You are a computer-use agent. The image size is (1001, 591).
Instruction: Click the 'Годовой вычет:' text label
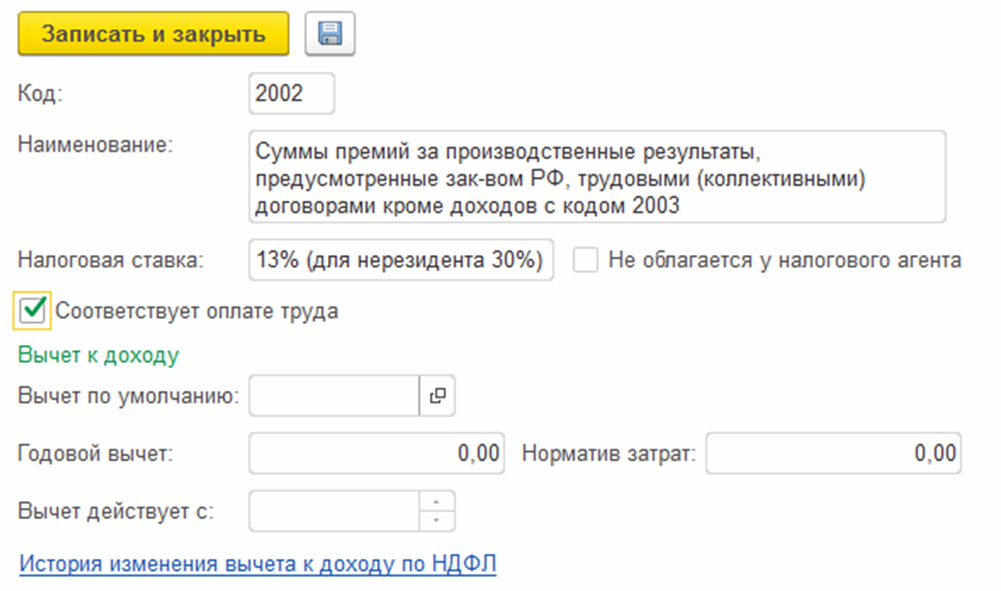point(96,453)
